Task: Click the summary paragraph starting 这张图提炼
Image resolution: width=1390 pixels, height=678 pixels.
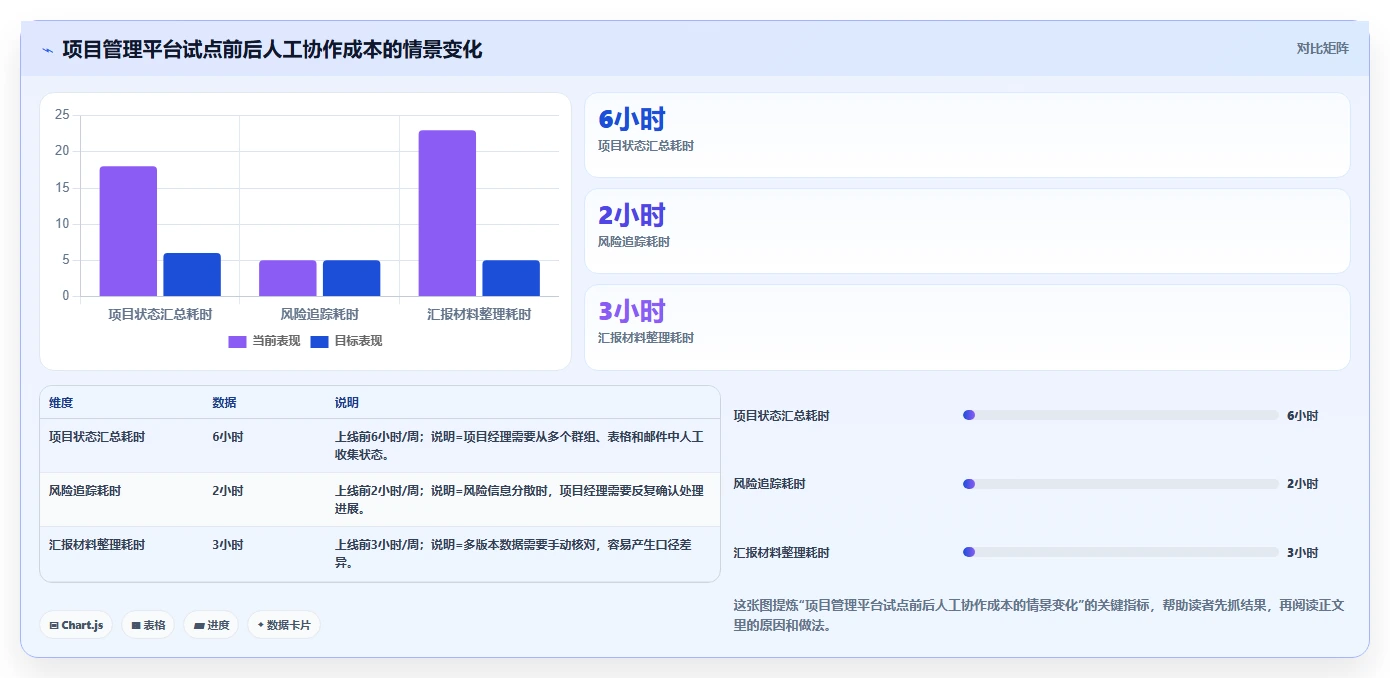Action: pos(1041,615)
